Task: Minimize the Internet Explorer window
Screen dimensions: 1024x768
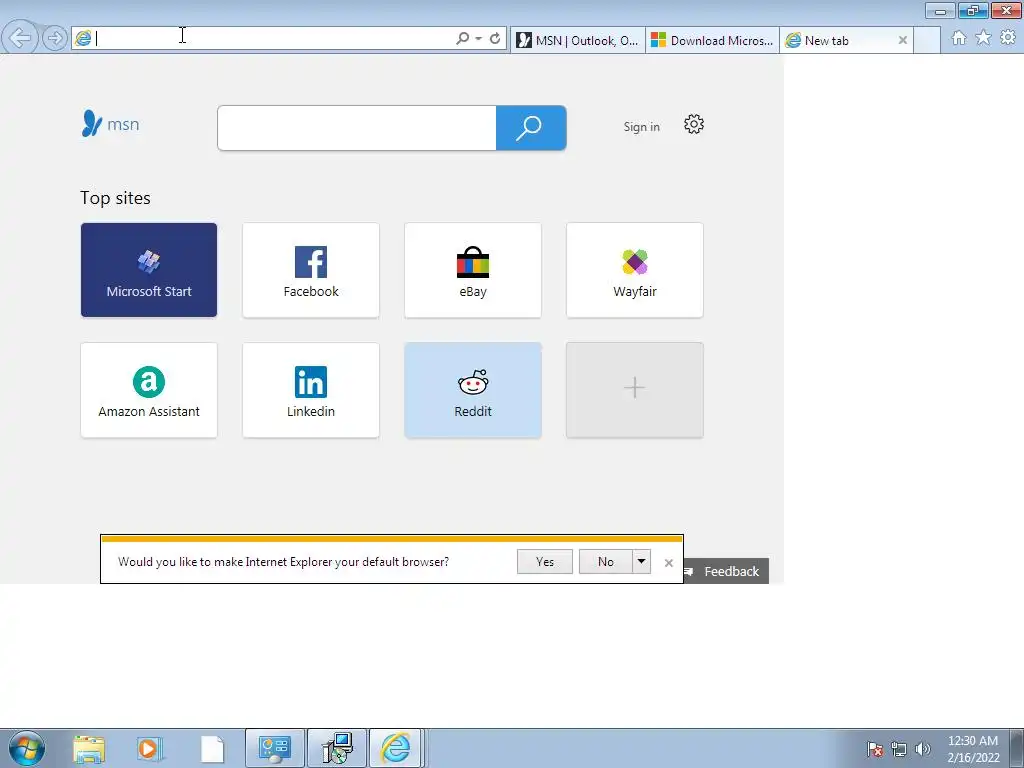Action: pyautogui.click(x=940, y=10)
